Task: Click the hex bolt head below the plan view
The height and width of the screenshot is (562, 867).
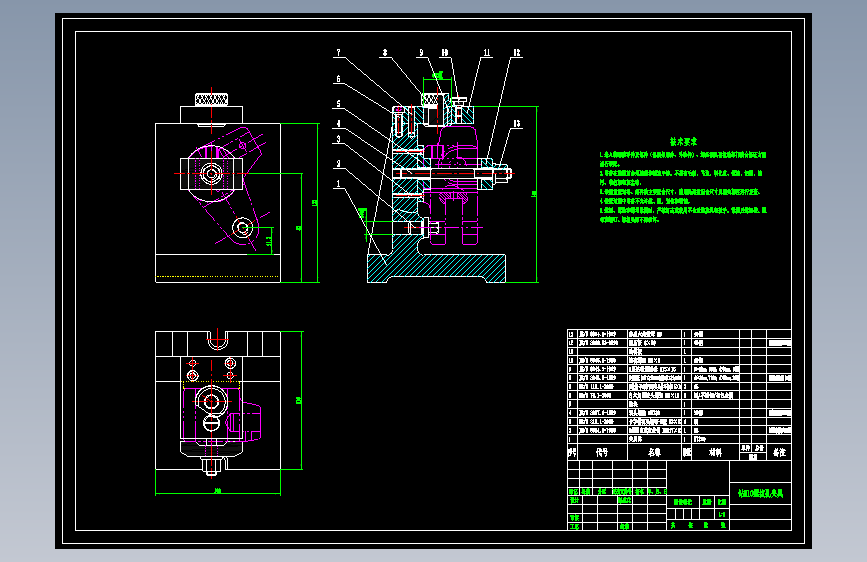Action: [x=212, y=466]
